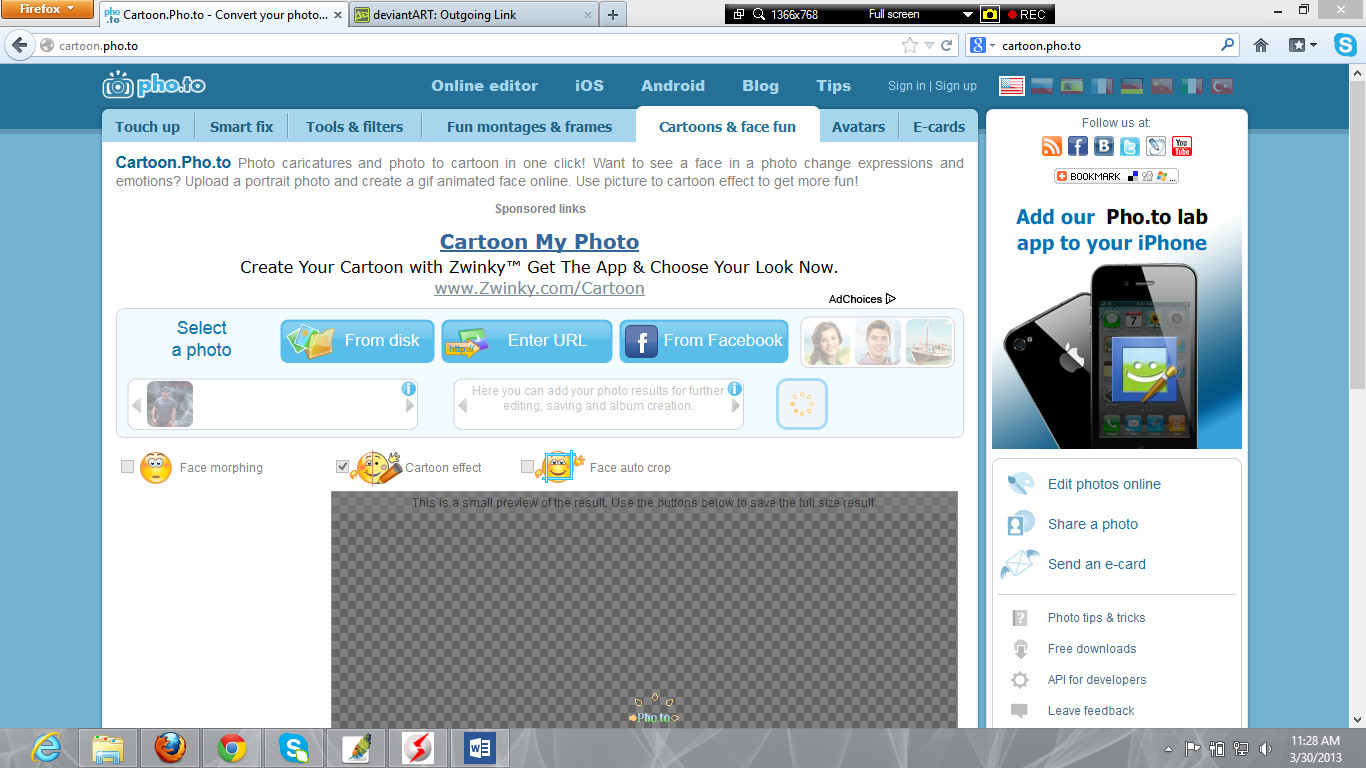This screenshot has width=1366, height=768.
Task: Enable the Face auto crop checkbox
Action: [x=527, y=466]
